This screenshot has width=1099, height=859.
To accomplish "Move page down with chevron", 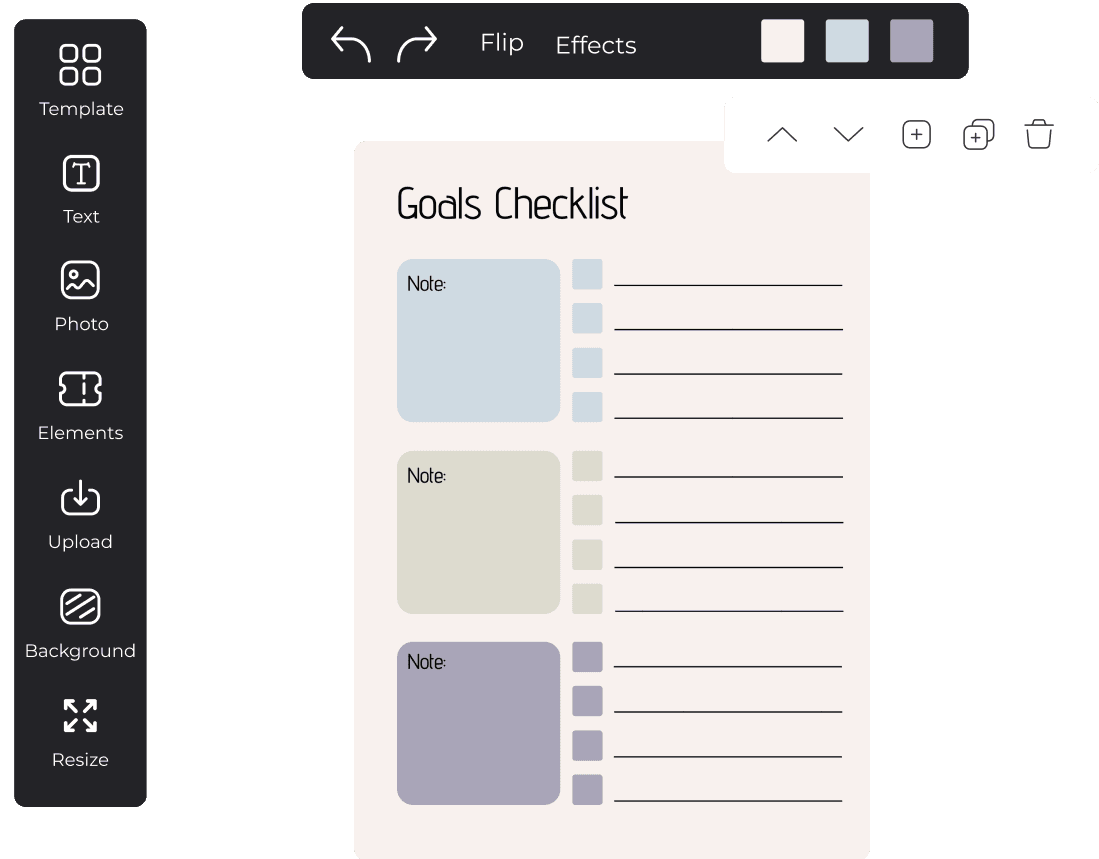I will 848,134.
